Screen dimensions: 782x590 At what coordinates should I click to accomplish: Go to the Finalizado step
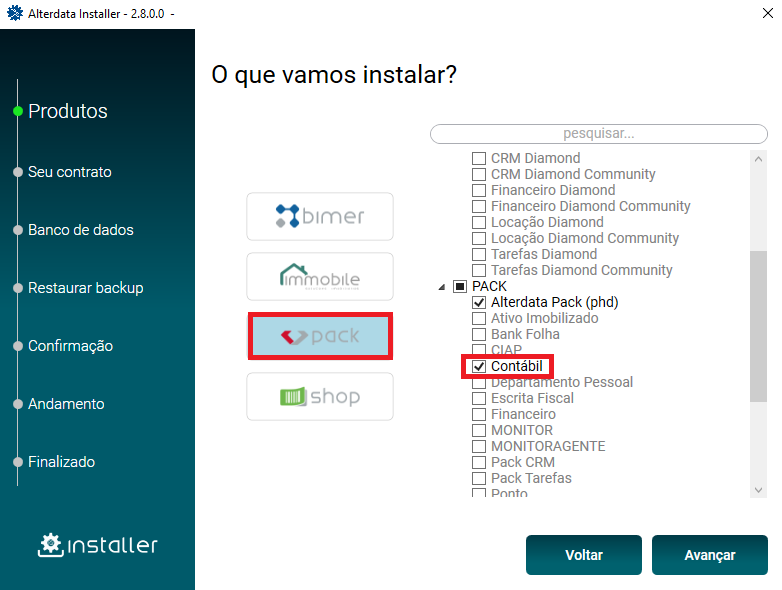[62, 462]
